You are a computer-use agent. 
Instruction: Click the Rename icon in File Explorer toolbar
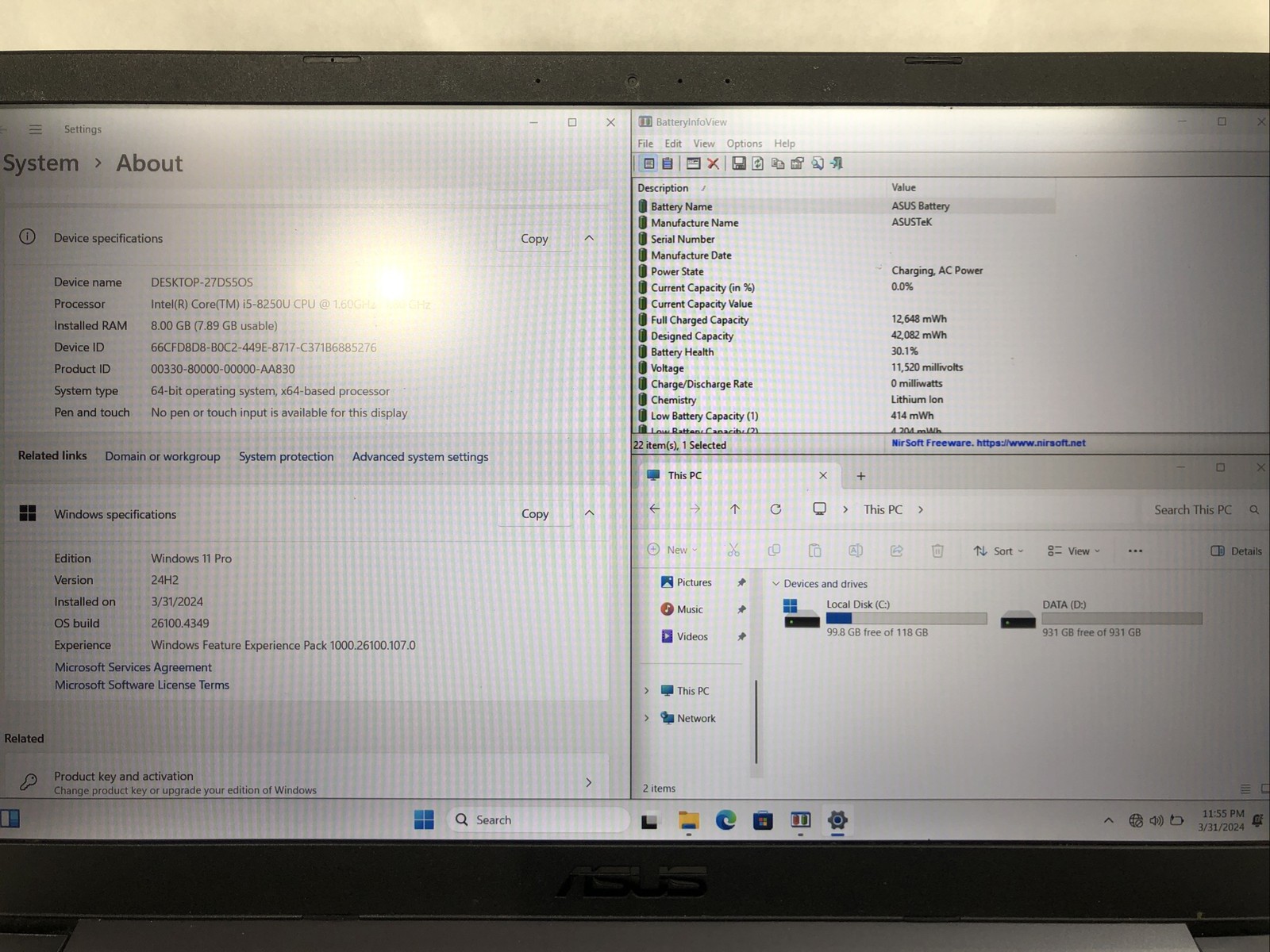click(856, 551)
